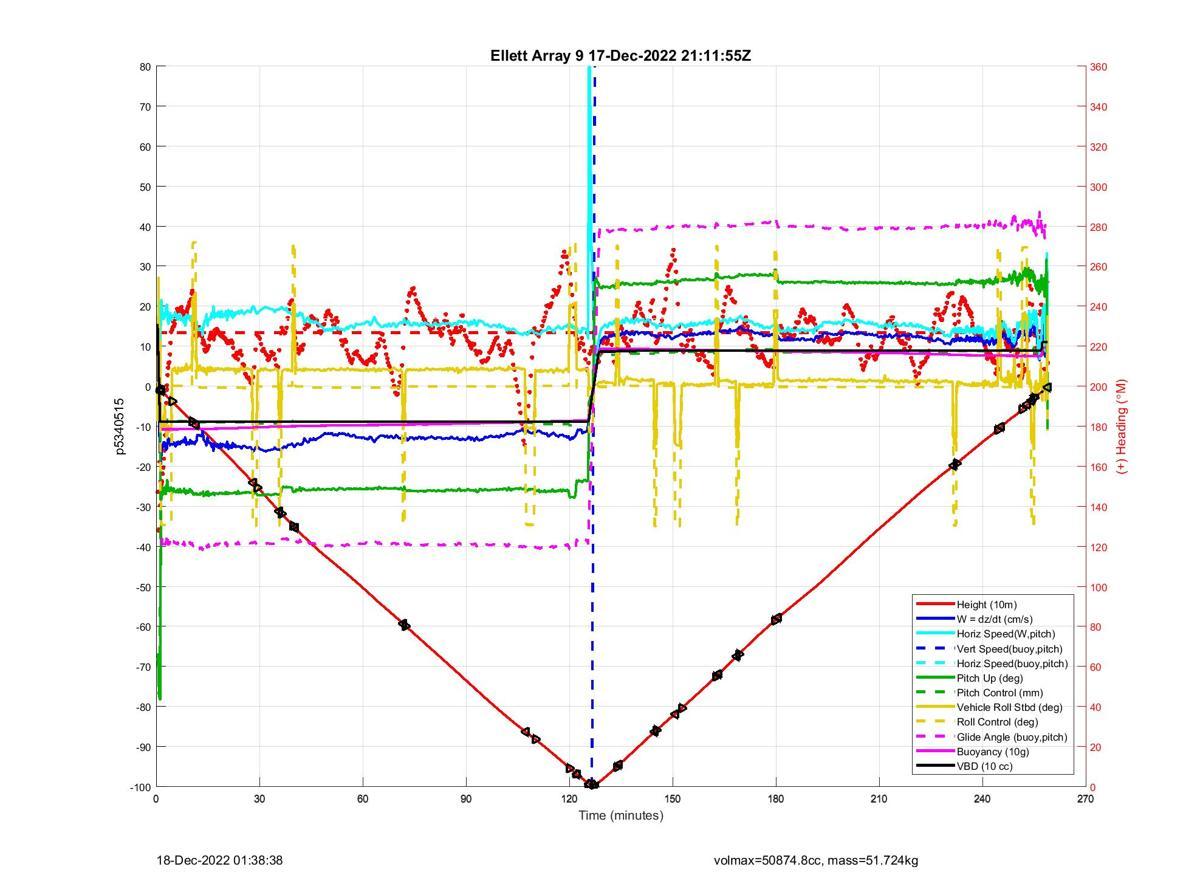Click the 'volmax=50874.8cc, mass=51.724kg' footer text

(x=816, y=860)
